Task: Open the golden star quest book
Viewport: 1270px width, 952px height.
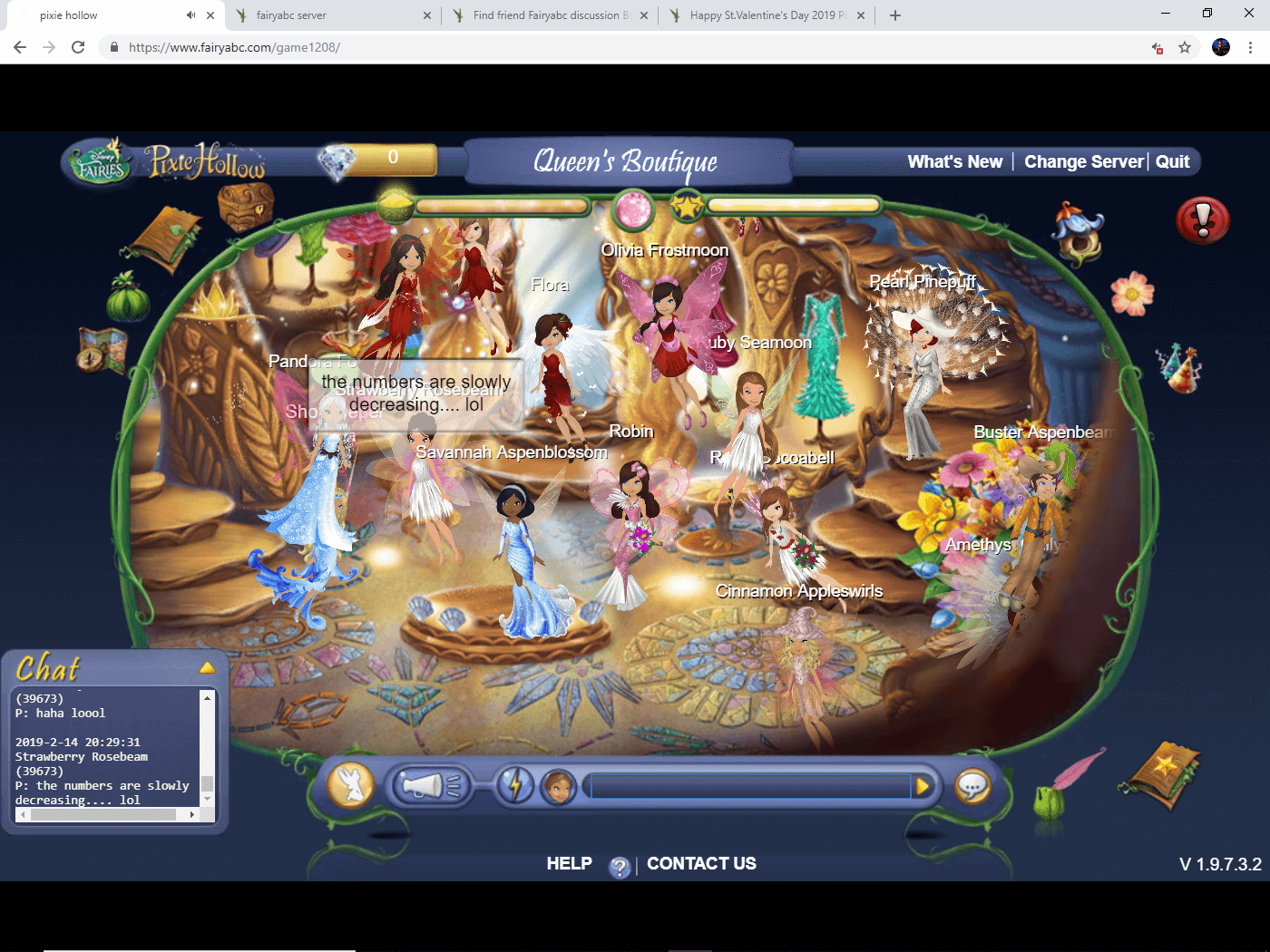Action: coord(1161,775)
